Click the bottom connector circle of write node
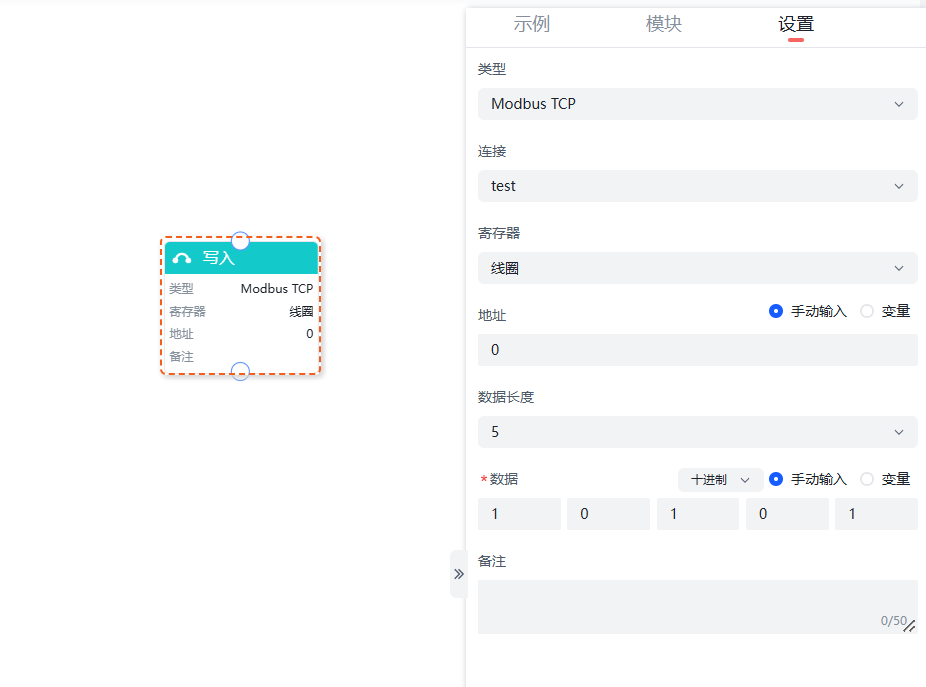Viewport: 926px width, 687px height. pos(240,371)
